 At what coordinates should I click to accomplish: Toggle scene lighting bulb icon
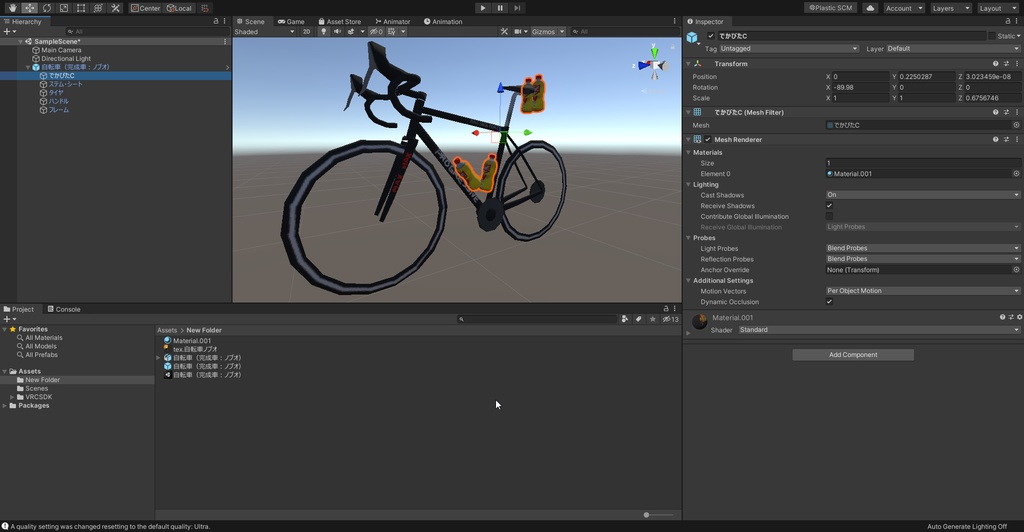click(x=323, y=31)
